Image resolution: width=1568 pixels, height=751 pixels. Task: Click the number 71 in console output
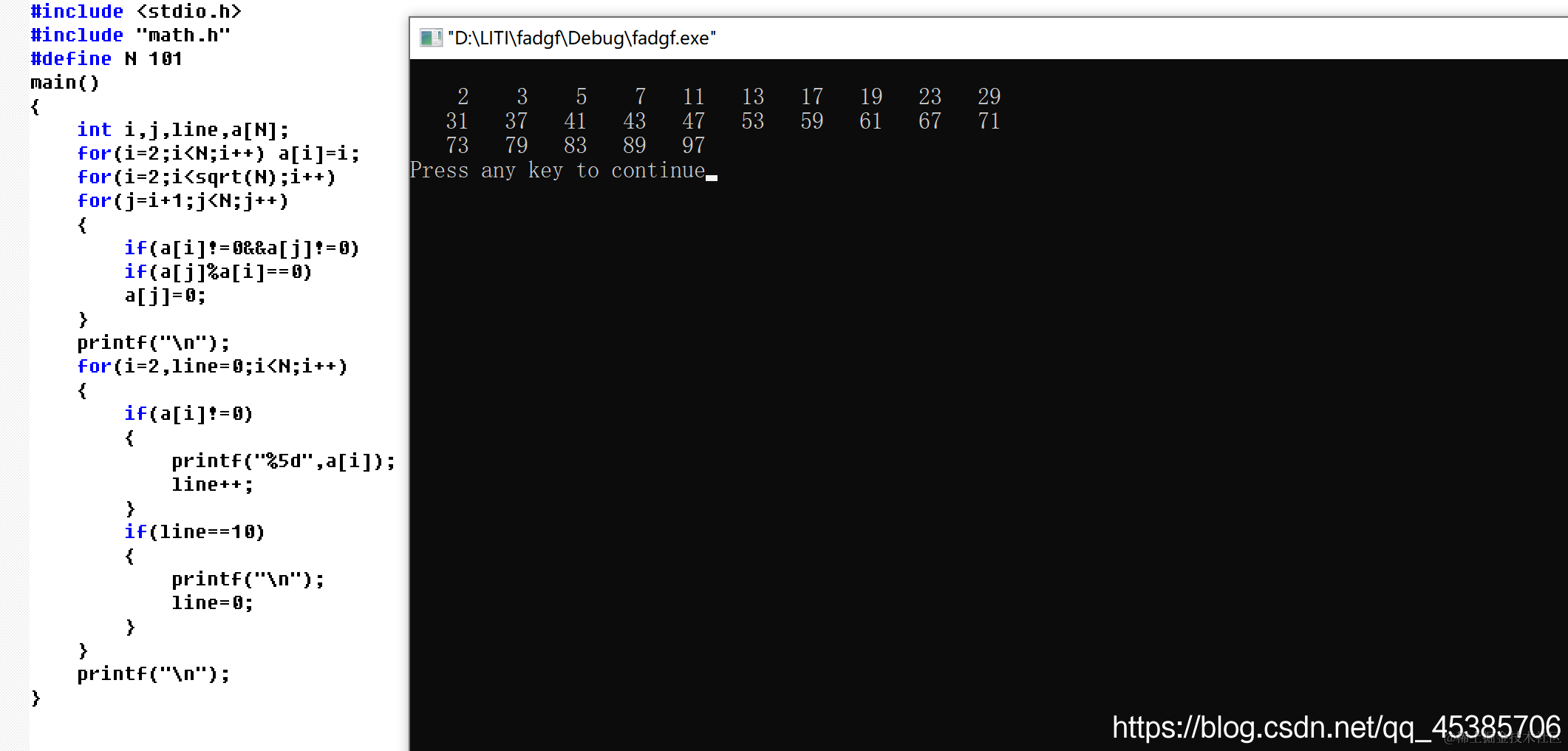[x=989, y=120]
